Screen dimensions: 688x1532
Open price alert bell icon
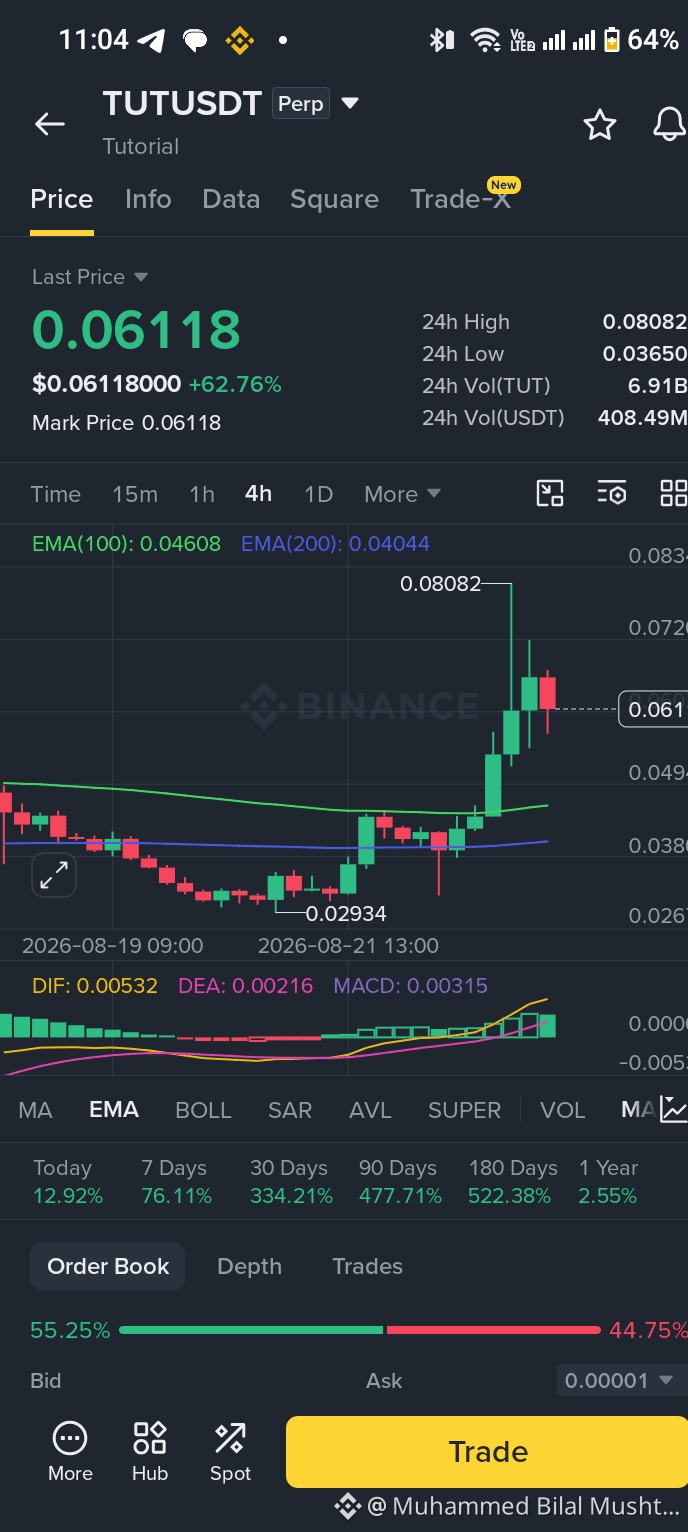[x=669, y=125]
